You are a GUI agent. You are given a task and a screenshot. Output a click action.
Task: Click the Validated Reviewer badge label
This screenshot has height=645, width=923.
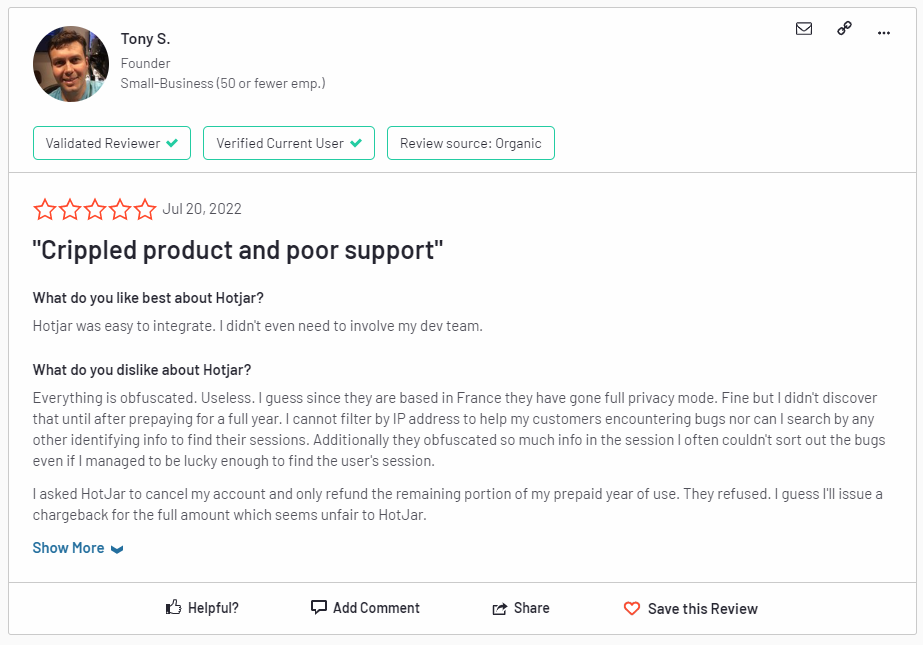click(x=103, y=143)
